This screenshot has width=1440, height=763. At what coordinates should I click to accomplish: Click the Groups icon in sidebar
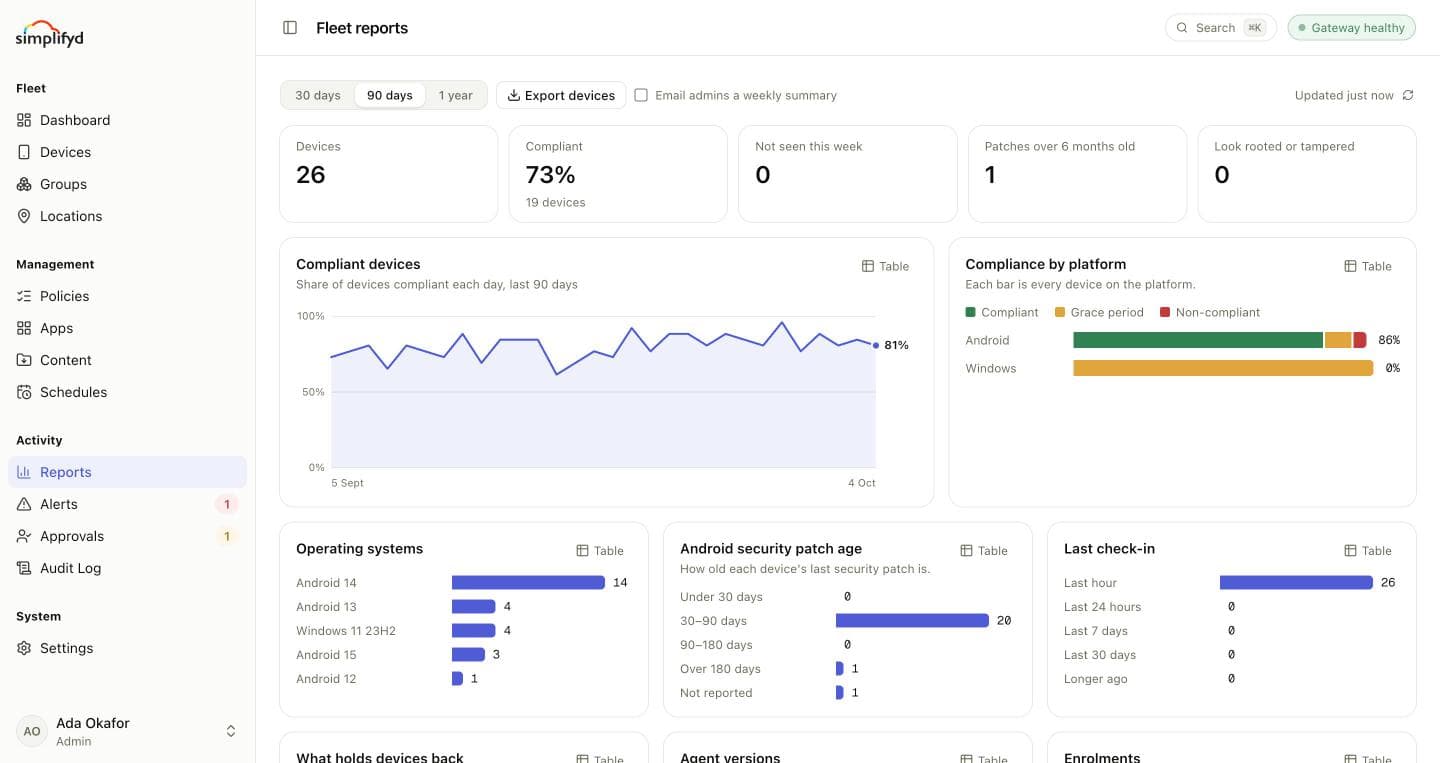tap(24, 184)
